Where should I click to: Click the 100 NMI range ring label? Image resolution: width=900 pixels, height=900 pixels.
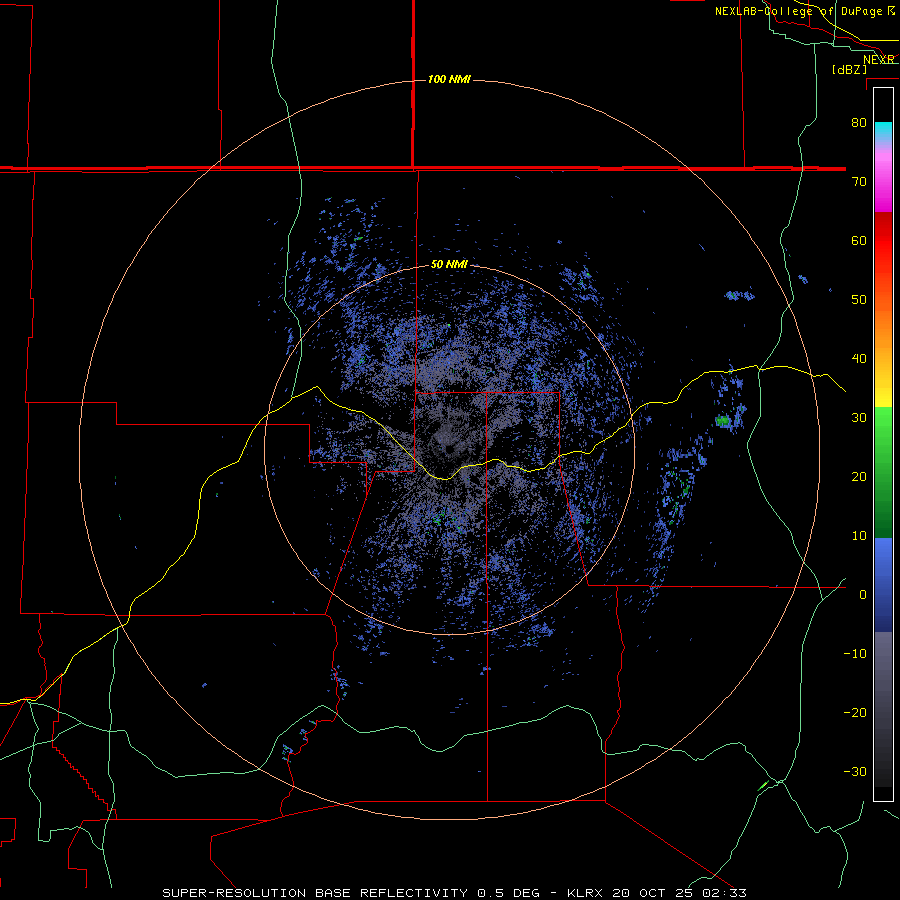[449, 79]
